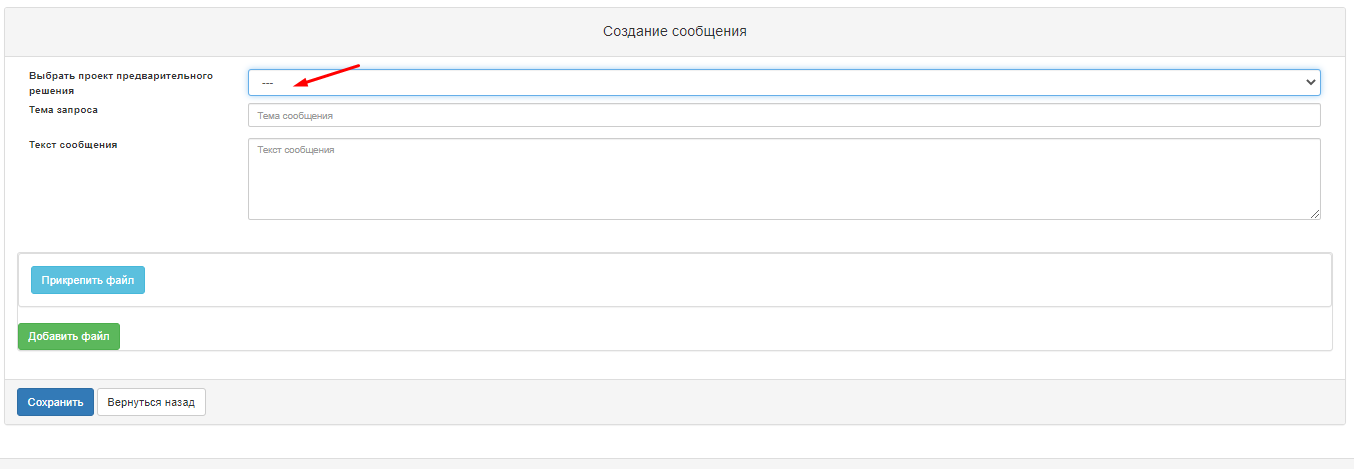This screenshot has height=469, width=1354.
Task: Open the preliminary decision project dropdown
Action: (784, 82)
